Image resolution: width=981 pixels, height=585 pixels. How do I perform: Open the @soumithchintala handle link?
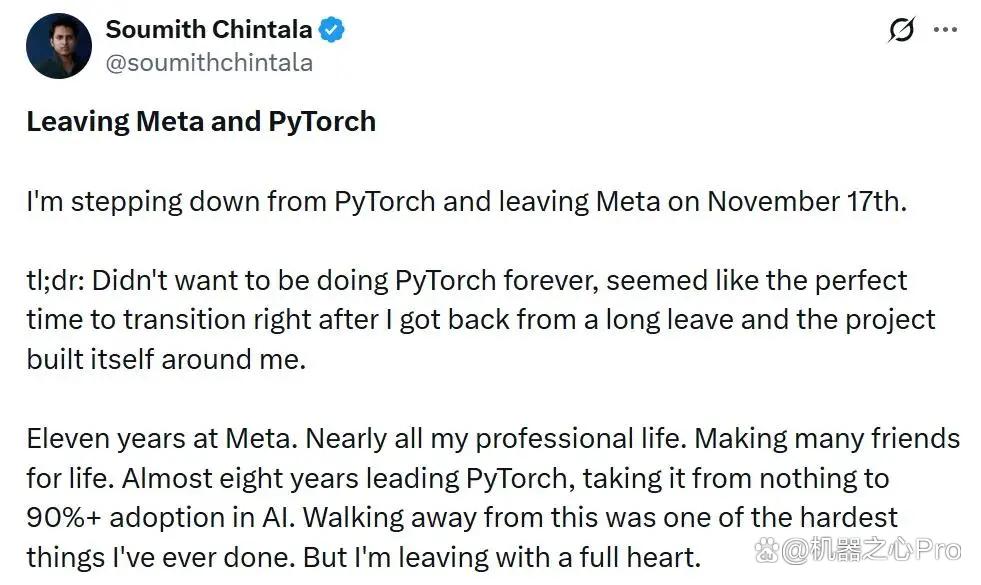coord(209,63)
